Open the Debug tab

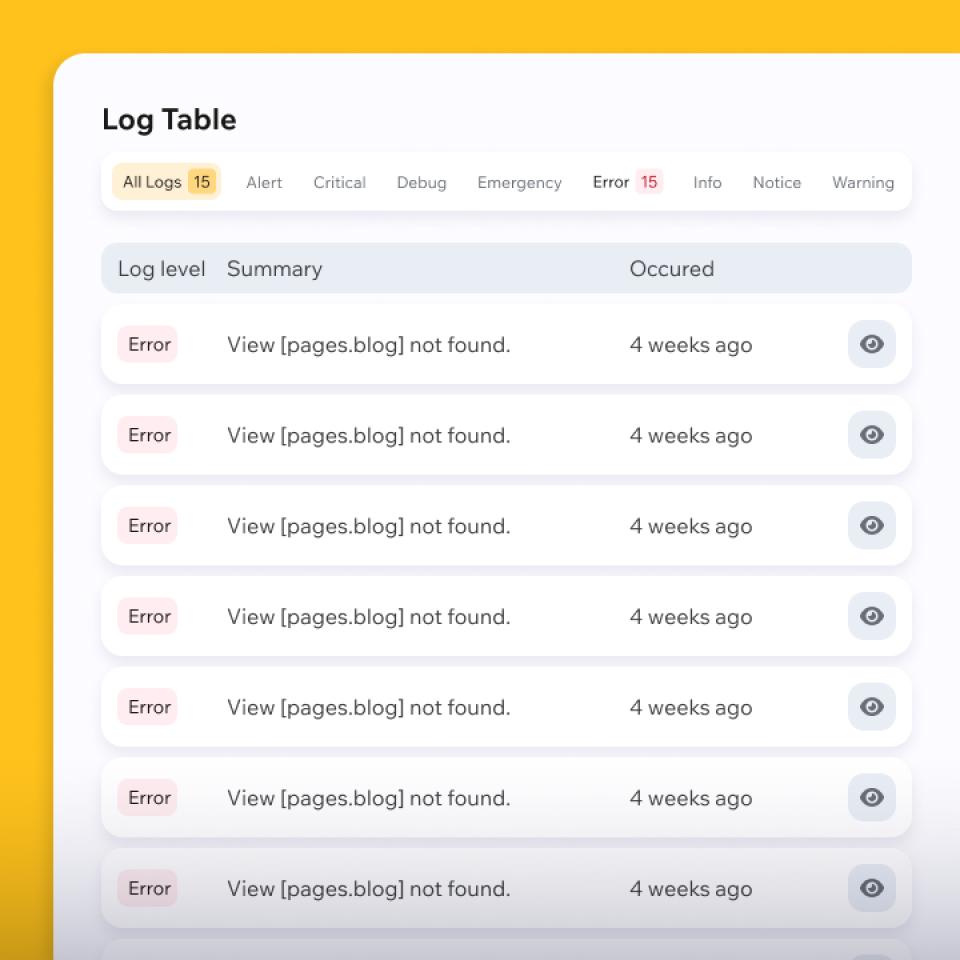click(x=421, y=183)
